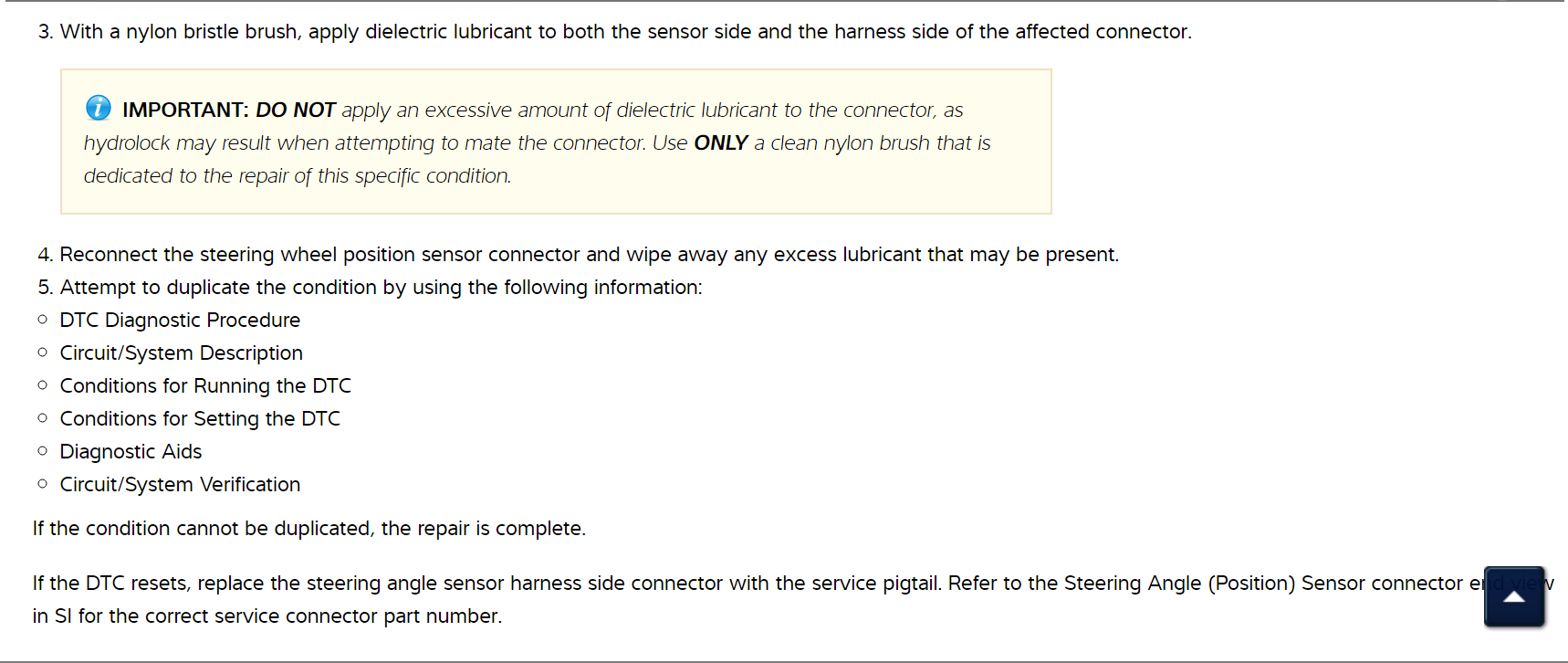Open the "Diagnostic Aids" list entry

(131, 451)
